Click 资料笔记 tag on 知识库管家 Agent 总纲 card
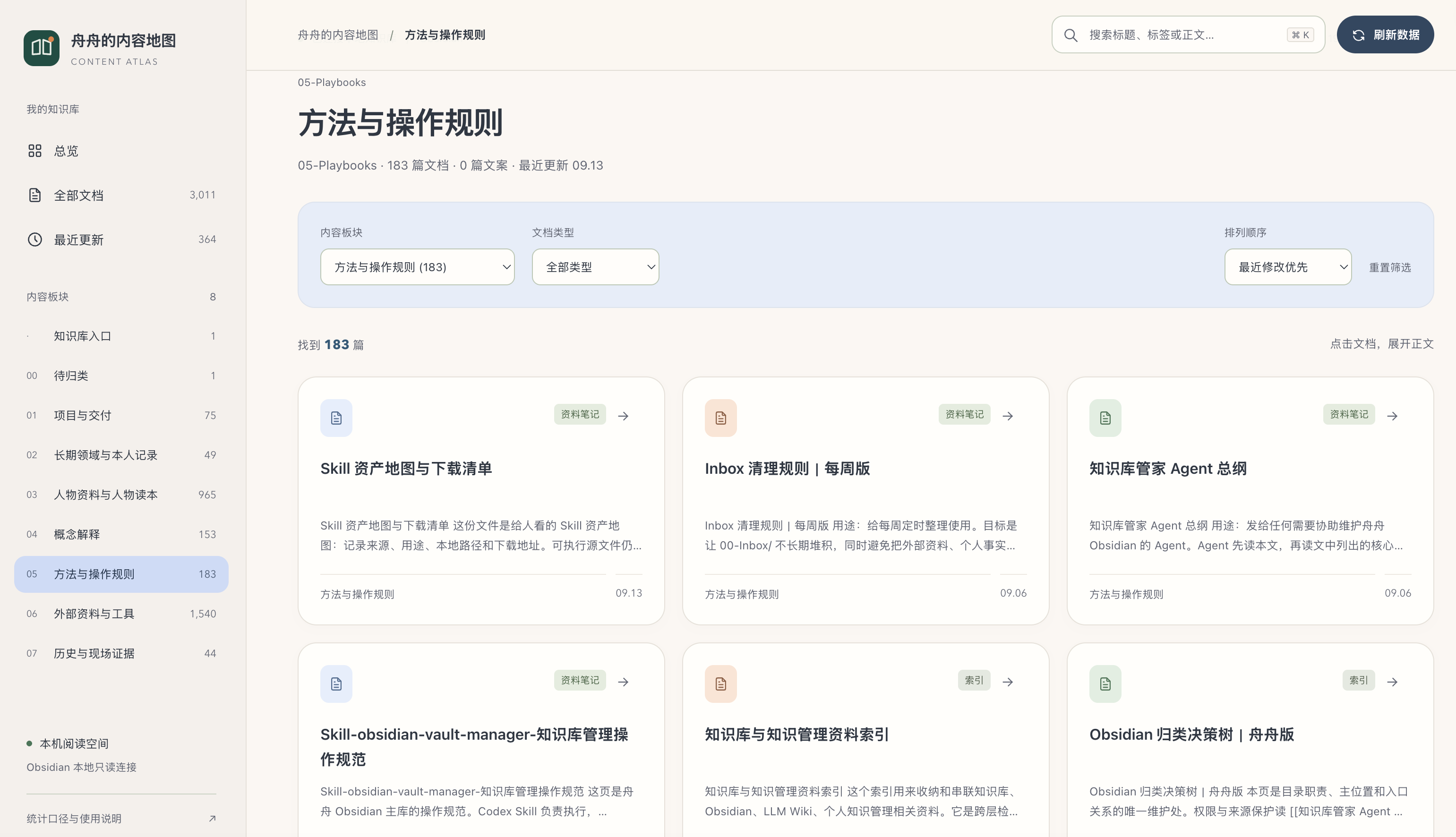 point(1349,414)
